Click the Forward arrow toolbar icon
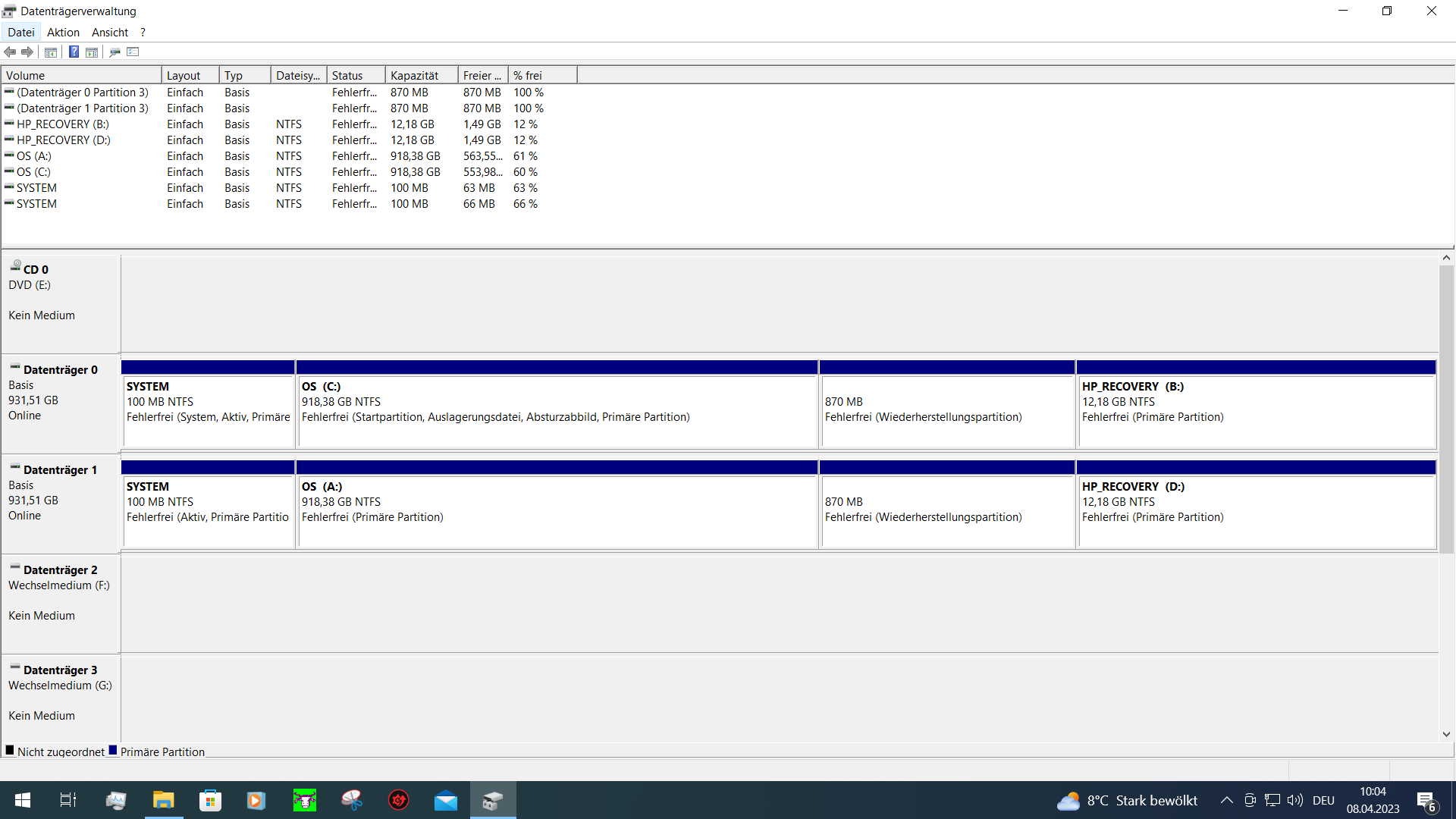The width and height of the screenshot is (1456, 819). coord(27,52)
